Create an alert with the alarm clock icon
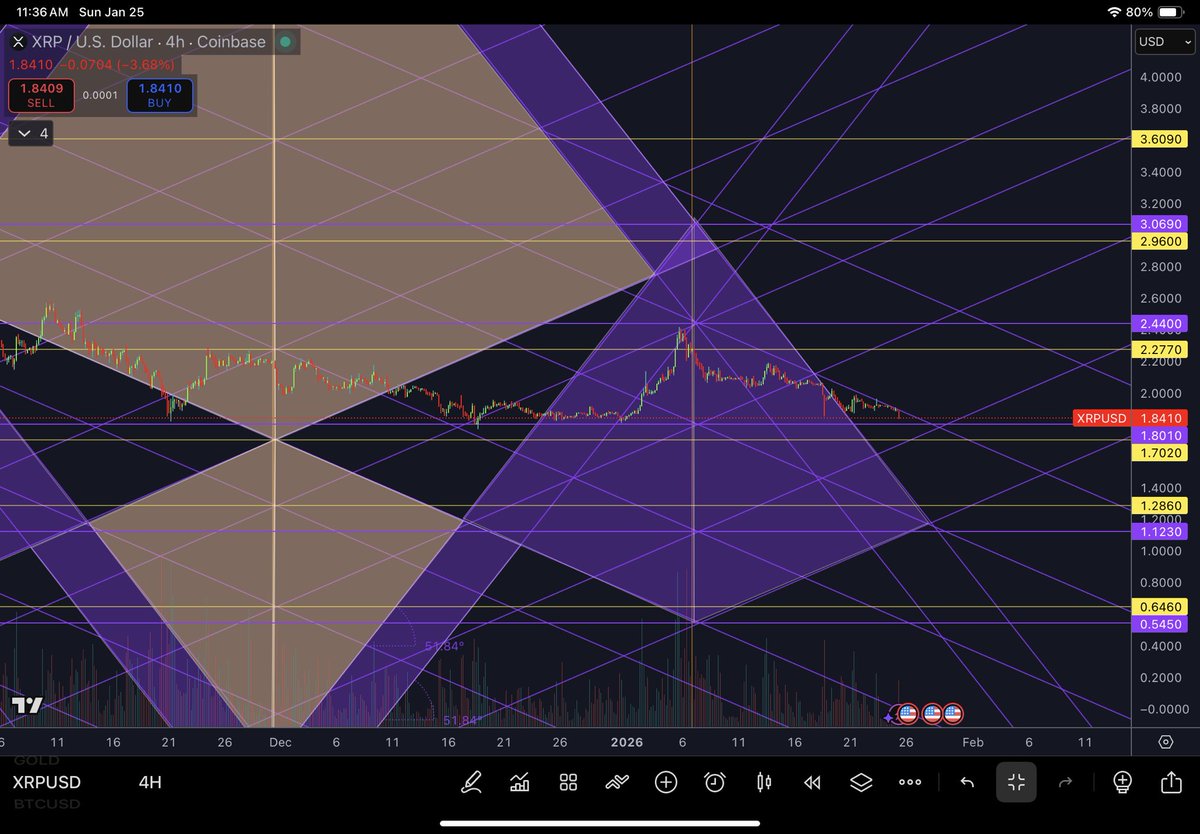1200x834 pixels. coord(715,782)
